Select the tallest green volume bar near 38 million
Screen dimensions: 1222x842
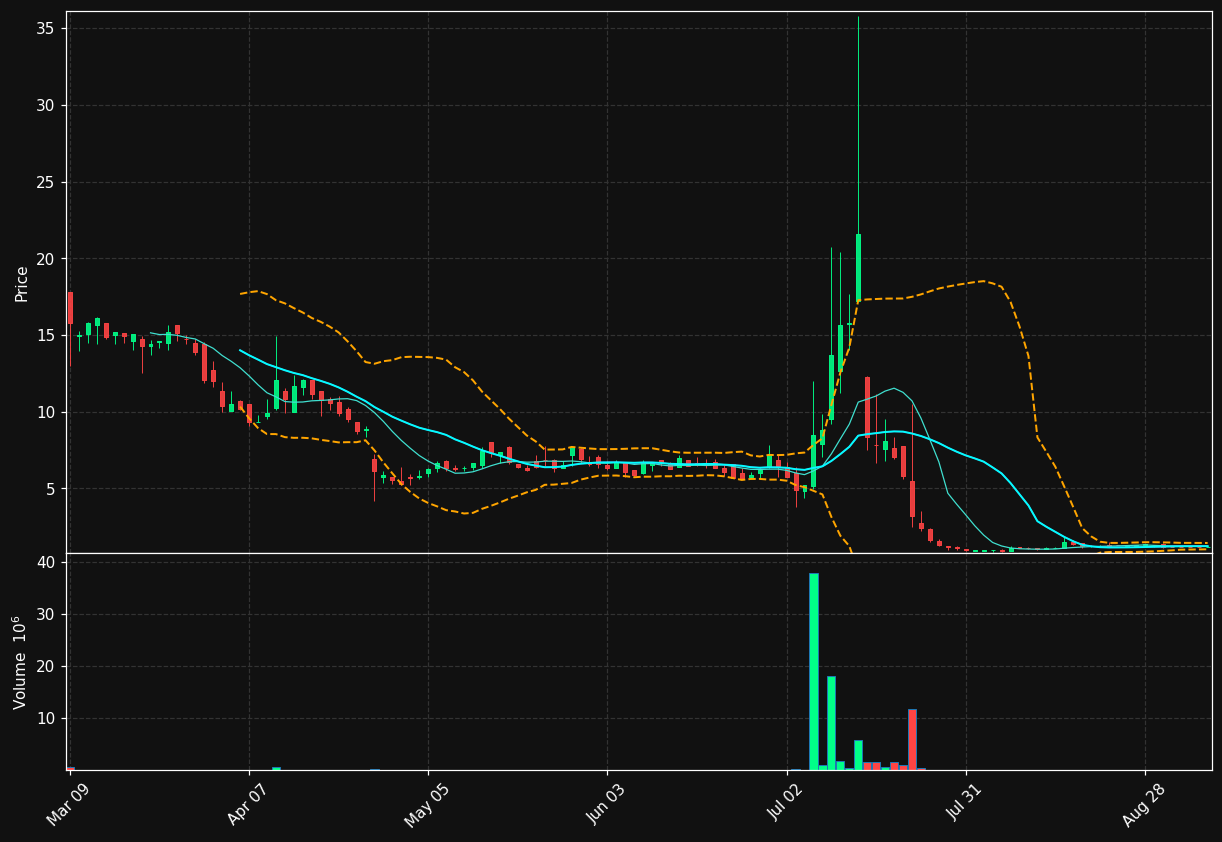click(x=813, y=671)
